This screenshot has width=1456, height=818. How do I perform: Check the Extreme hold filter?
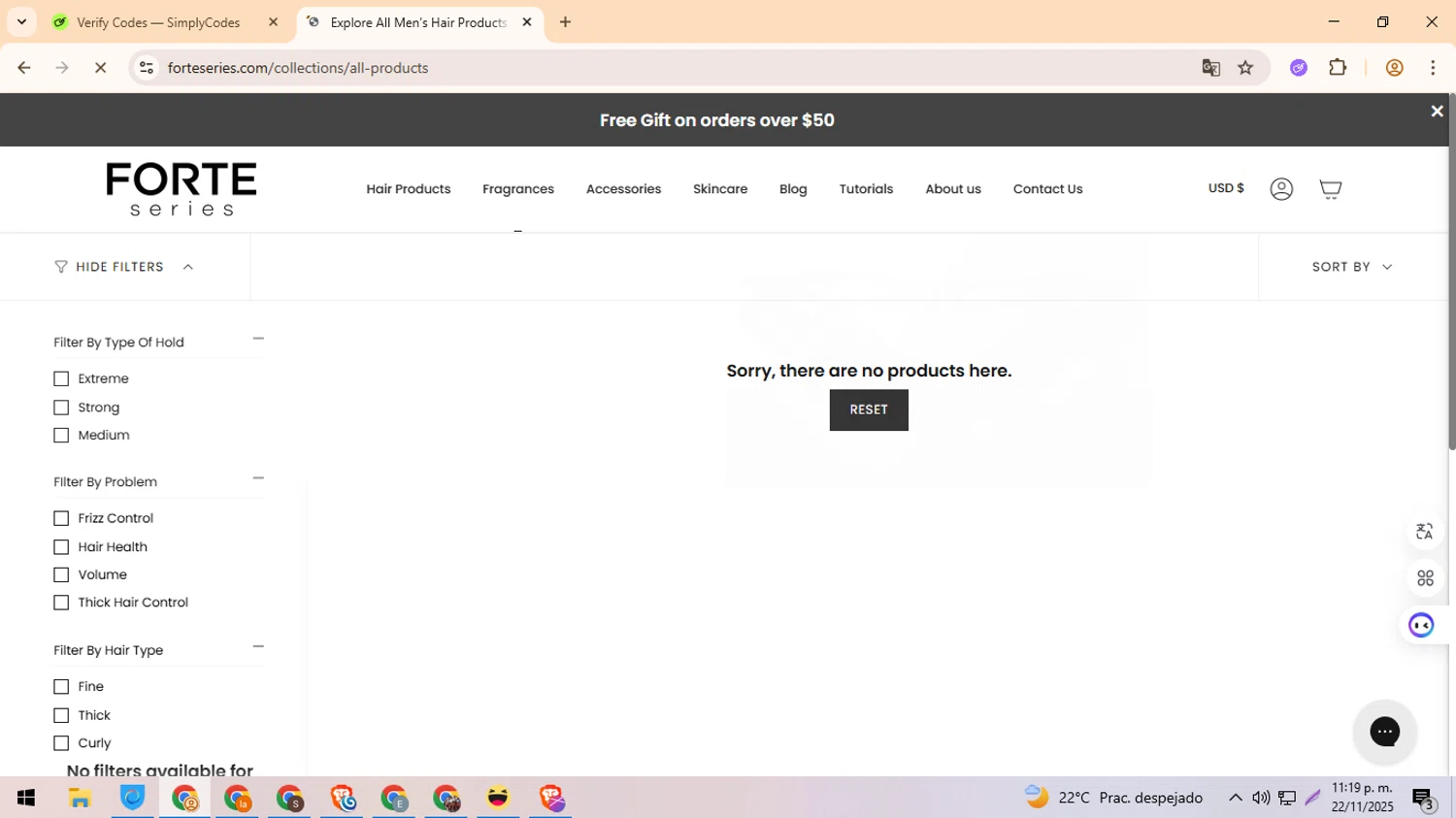pyautogui.click(x=61, y=378)
